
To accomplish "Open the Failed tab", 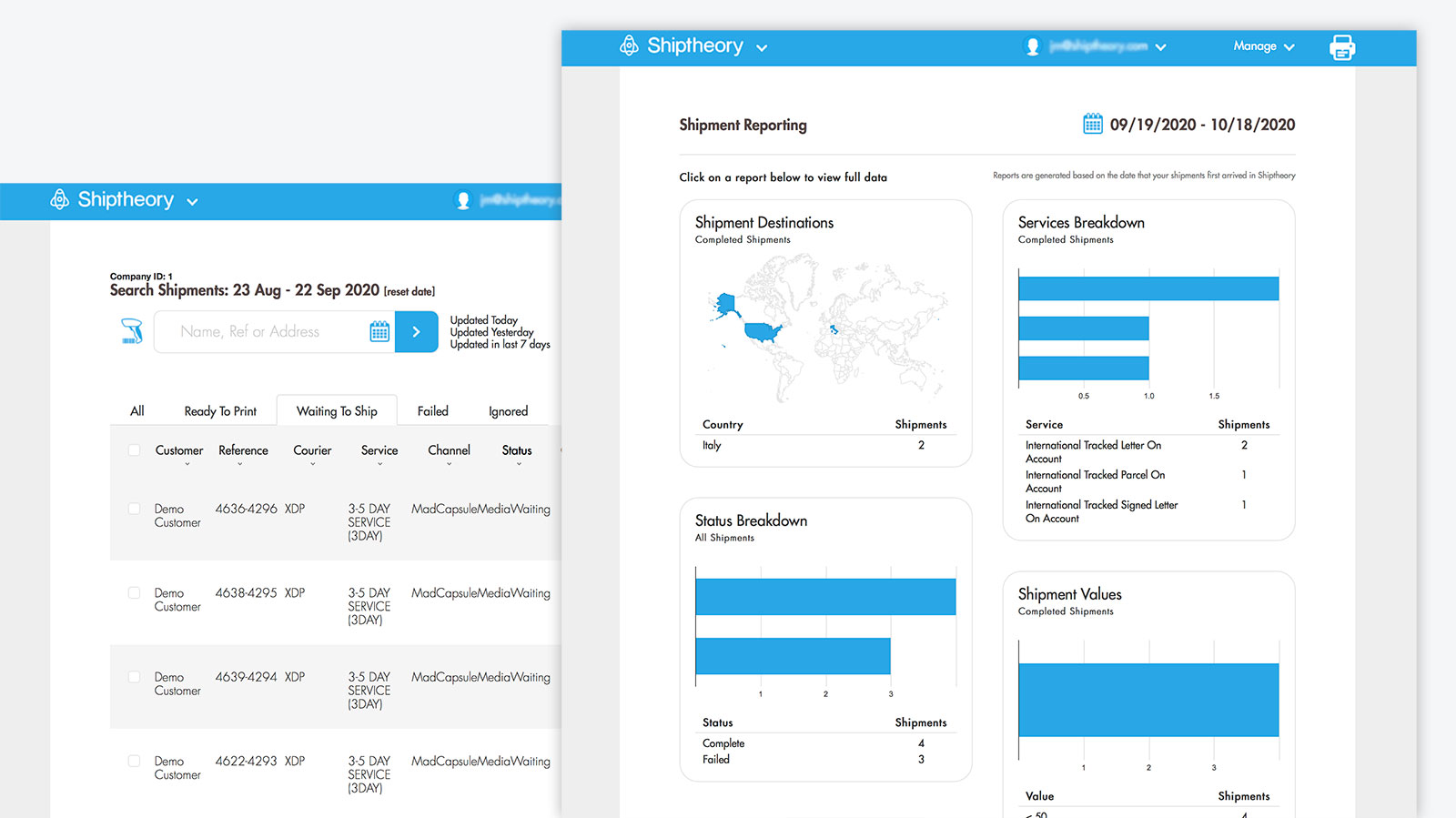I will click(433, 411).
